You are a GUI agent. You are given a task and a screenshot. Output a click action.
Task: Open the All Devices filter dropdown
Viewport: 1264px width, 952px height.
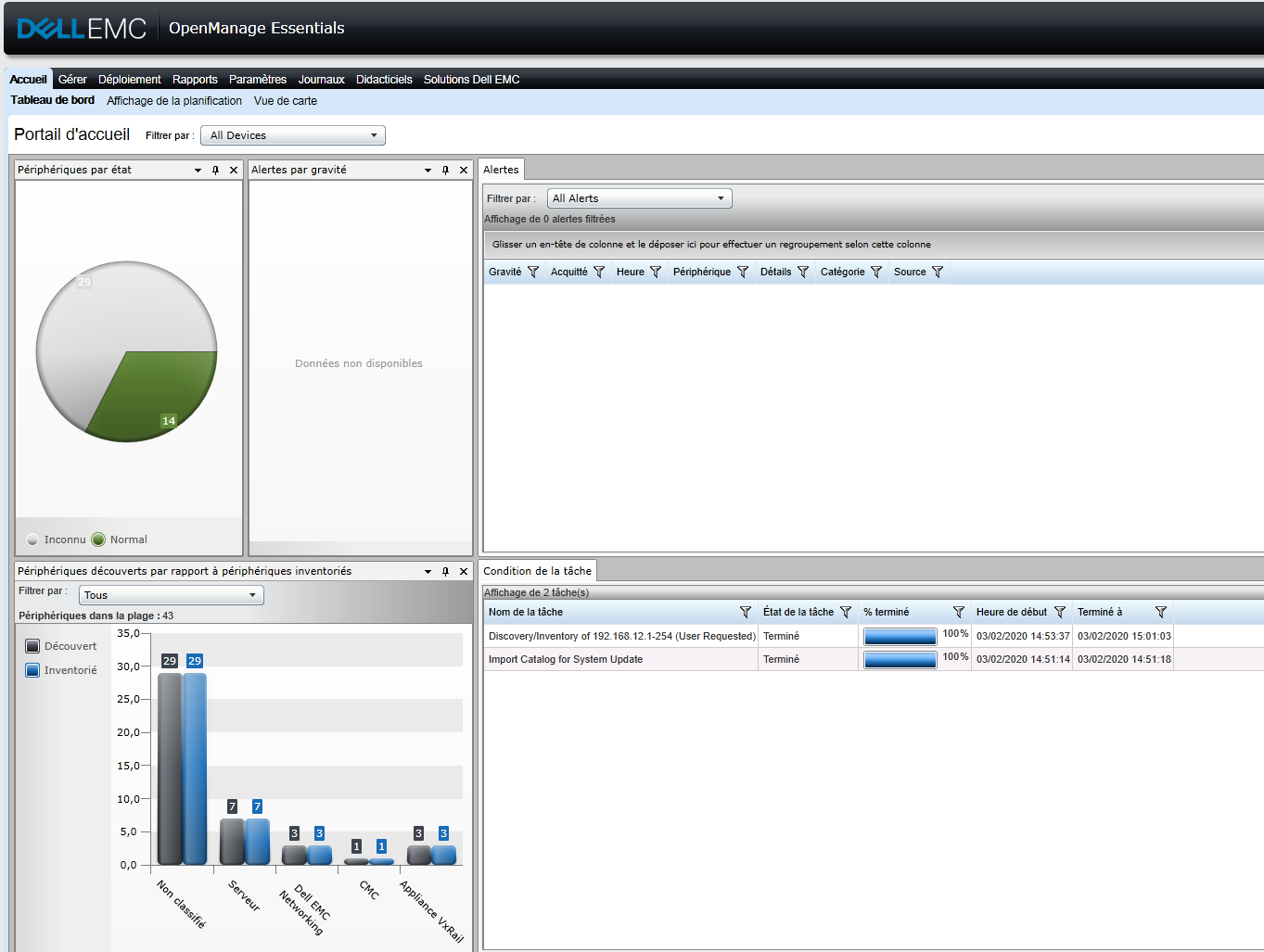[293, 135]
